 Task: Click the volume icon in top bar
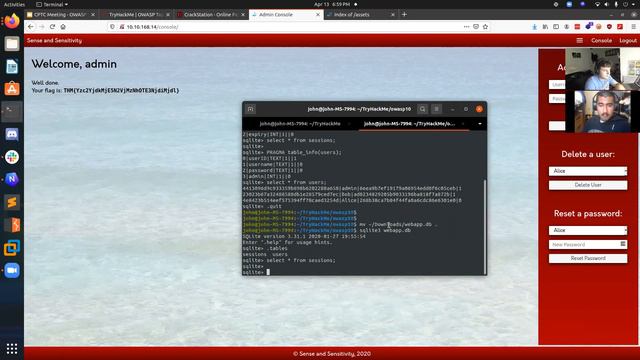coord(606,4)
